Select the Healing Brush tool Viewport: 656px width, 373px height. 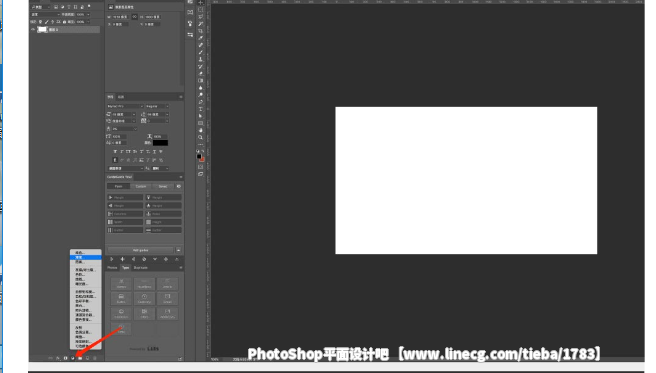(201, 45)
